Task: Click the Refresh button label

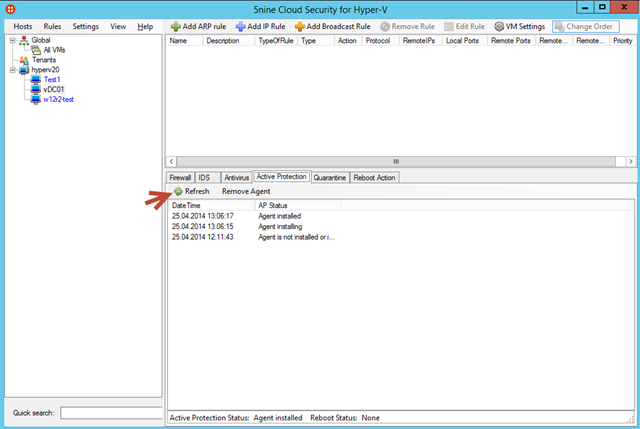Action: click(x=197, y=191)
